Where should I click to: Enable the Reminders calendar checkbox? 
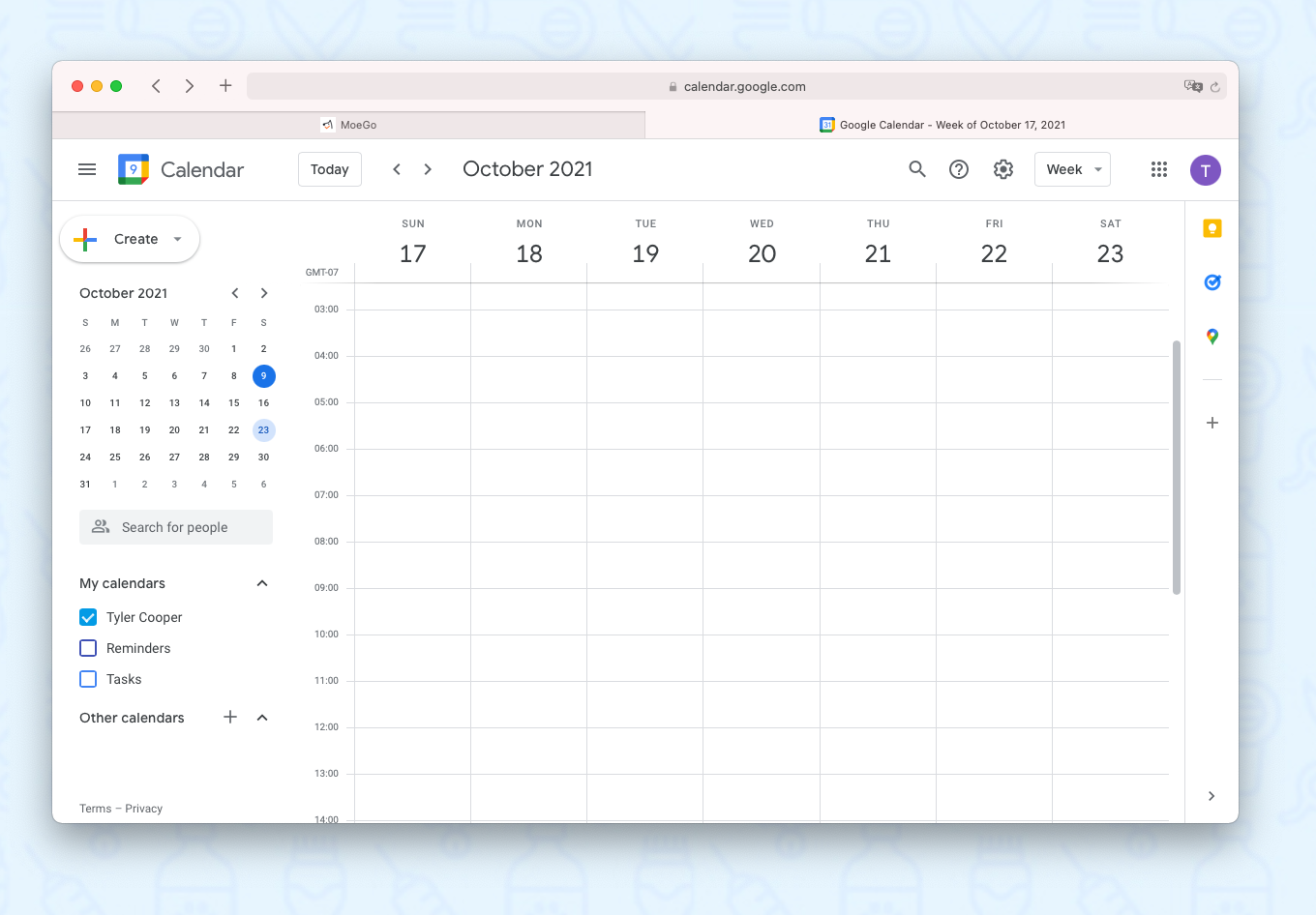(88, 648)
